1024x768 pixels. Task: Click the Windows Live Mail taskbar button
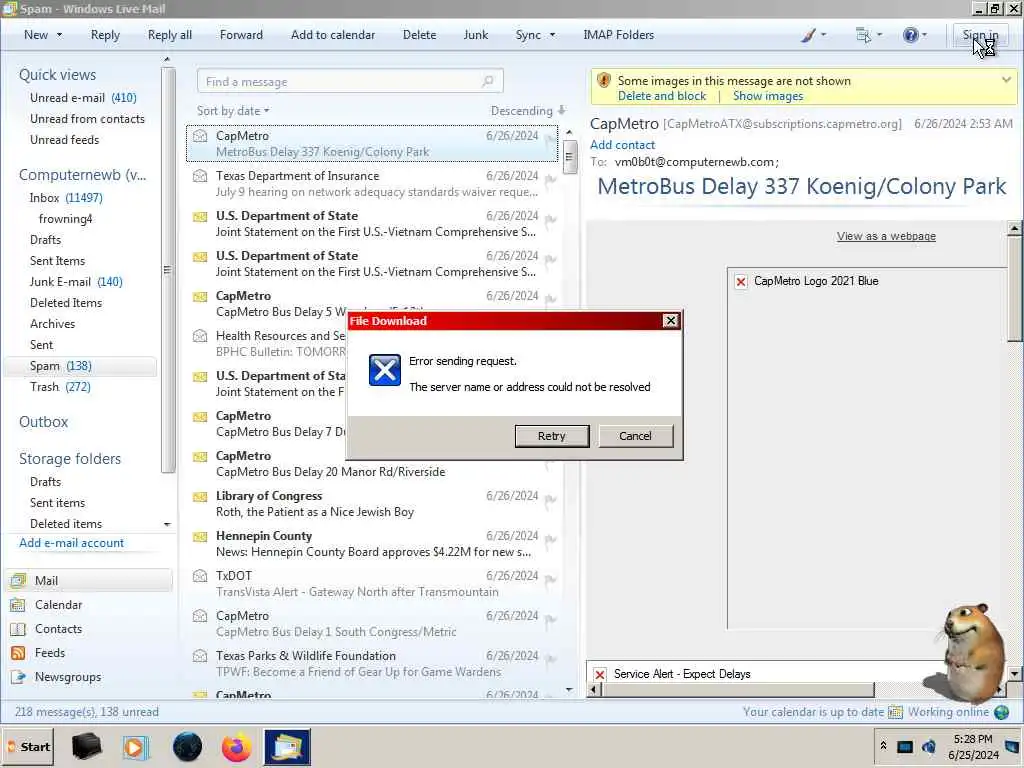(287, 747)
